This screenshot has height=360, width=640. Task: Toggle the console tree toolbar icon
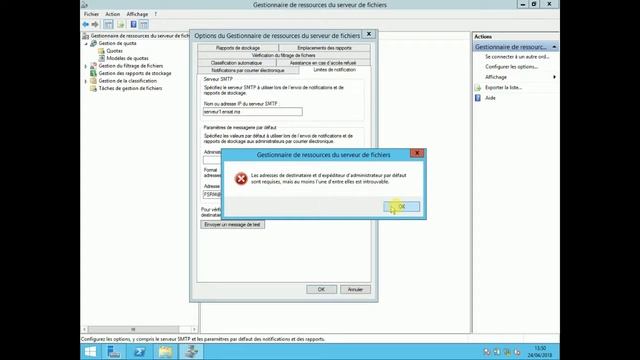108,24
